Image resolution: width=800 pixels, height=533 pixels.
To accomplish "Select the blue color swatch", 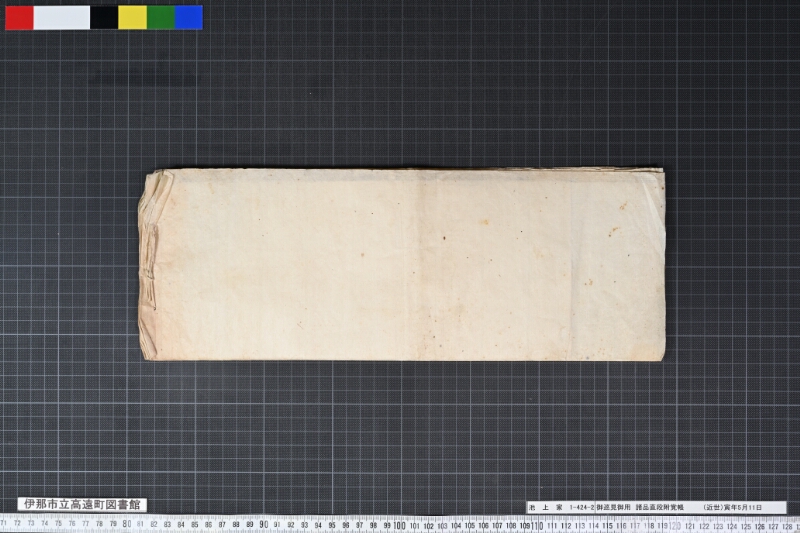I will click(x=189, y=17).
